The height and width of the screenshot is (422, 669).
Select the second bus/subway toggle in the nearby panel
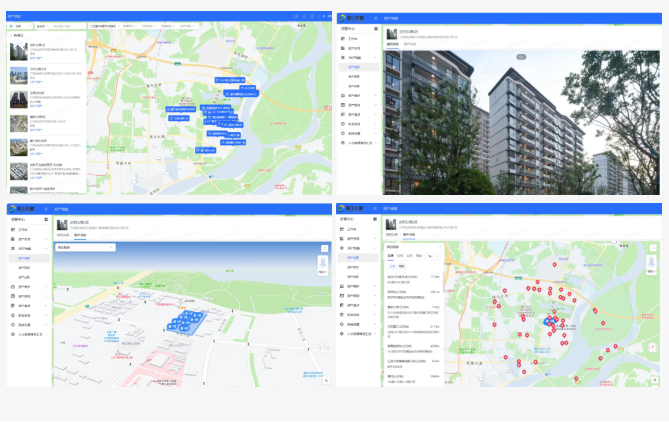click(x=401, y=266)
